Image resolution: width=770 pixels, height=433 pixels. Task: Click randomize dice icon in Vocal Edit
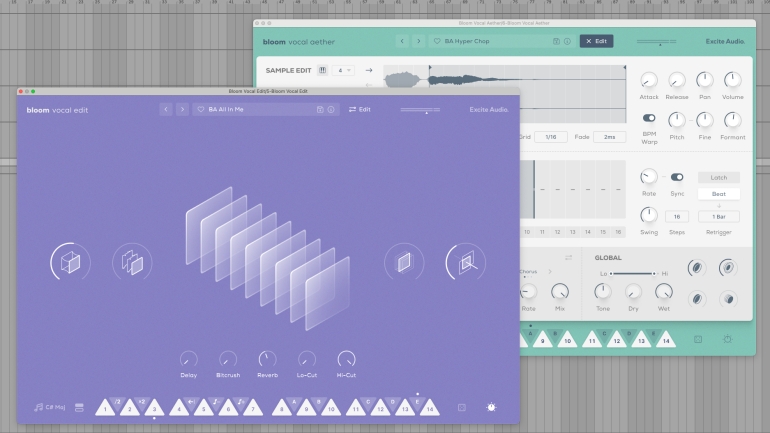pyautogui.click(x=462, y=407)
